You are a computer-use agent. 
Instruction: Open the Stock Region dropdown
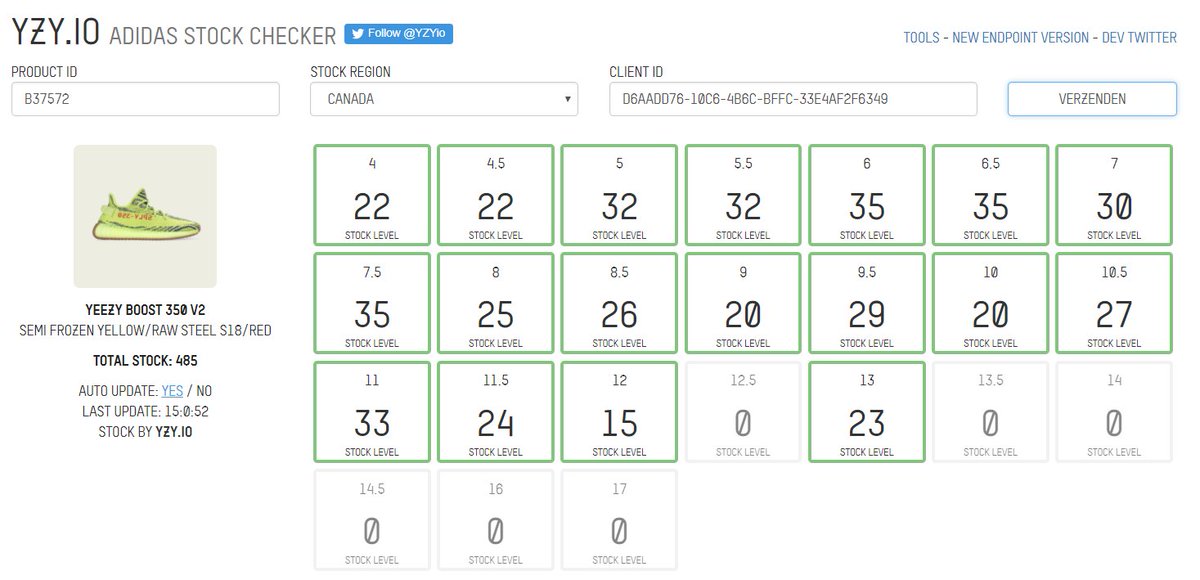[x=444, y=99]
